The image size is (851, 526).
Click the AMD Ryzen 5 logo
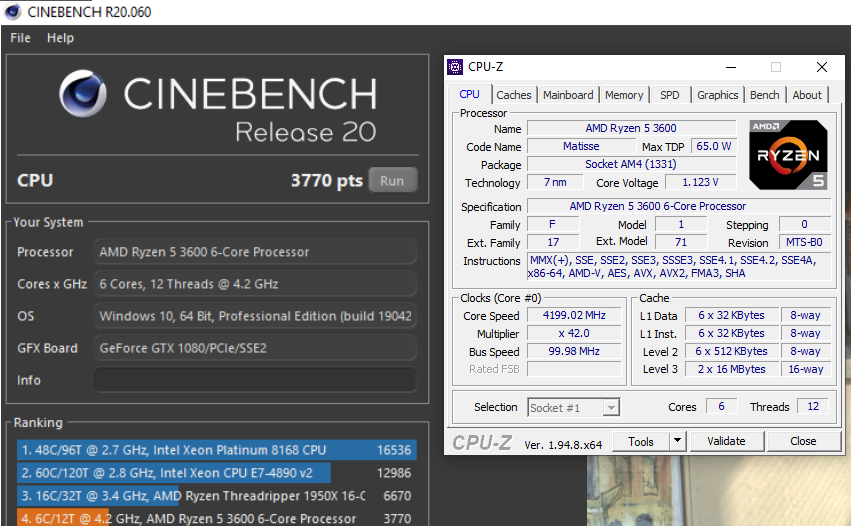click(788, 155)
